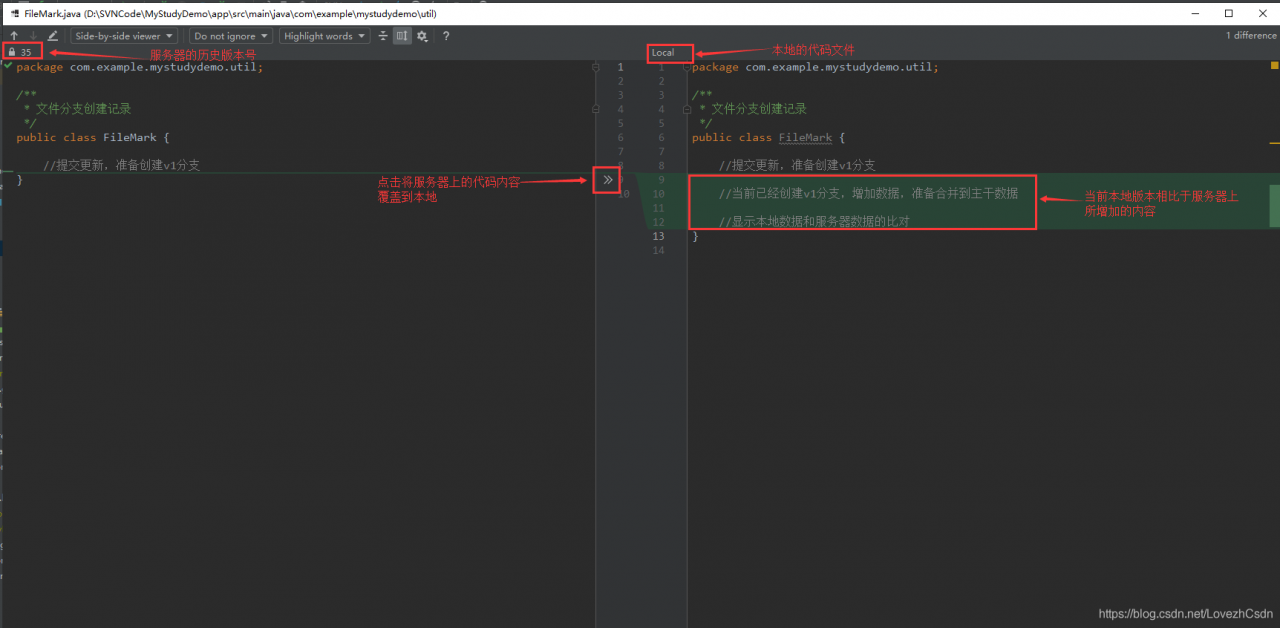
Task: Click line number 14 in Local gutter
Action: (x=658, y=250)
